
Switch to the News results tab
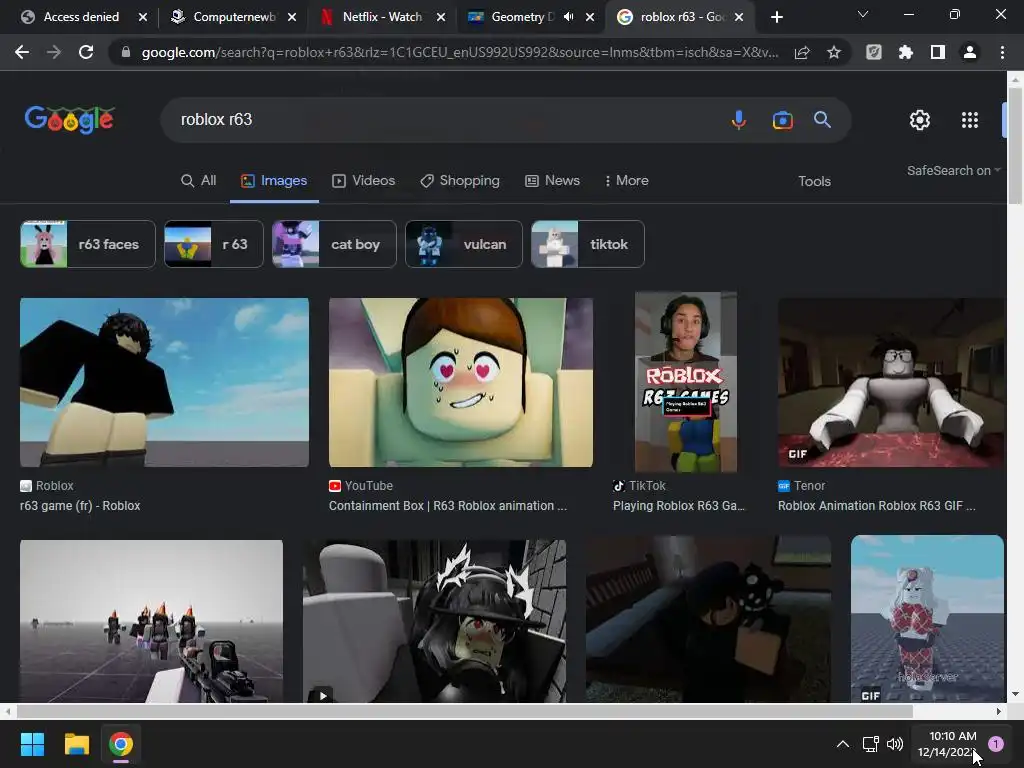pos(552,180)
